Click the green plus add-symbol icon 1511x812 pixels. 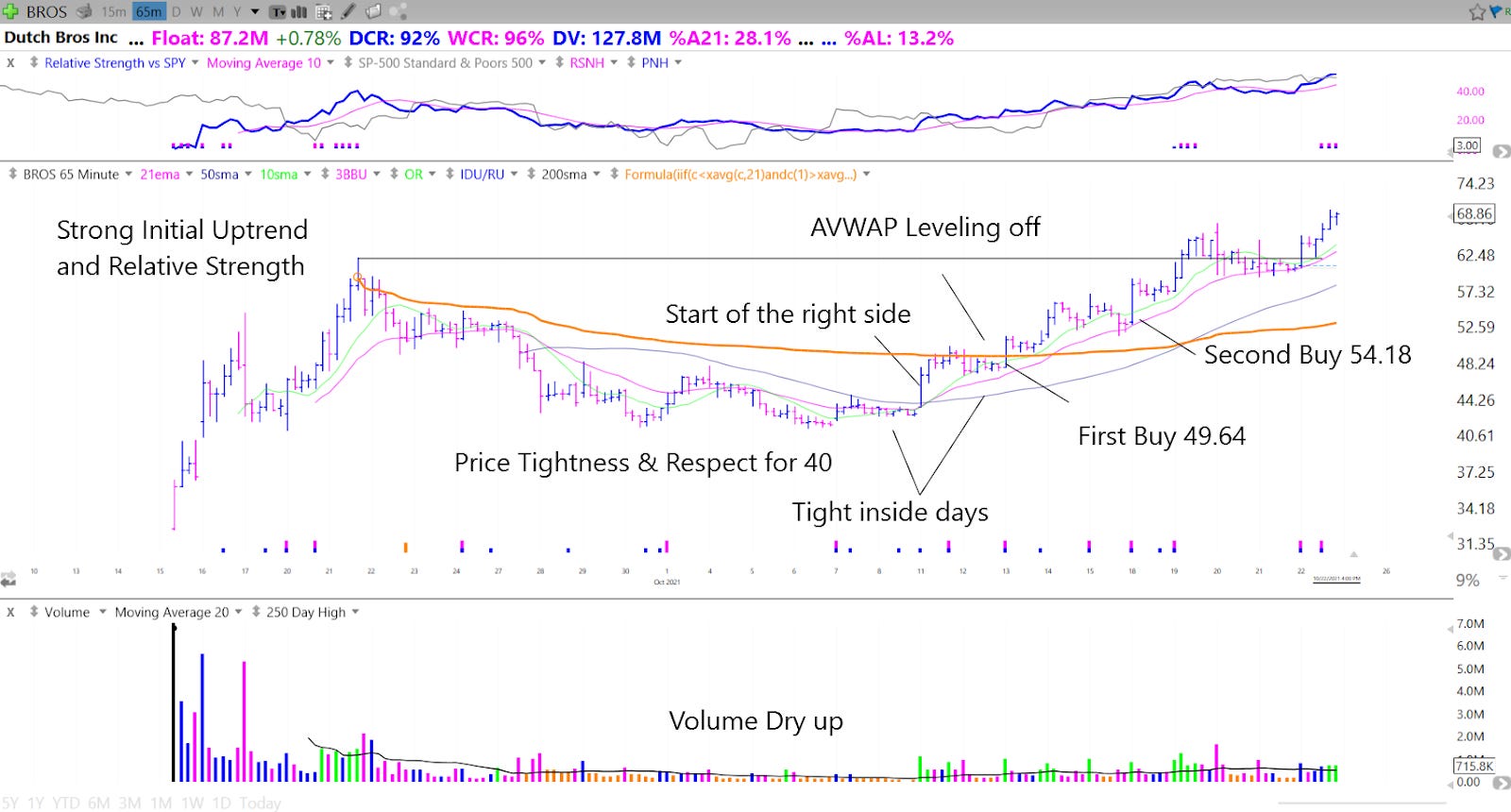pyautogui.click(x=10, y=11)
